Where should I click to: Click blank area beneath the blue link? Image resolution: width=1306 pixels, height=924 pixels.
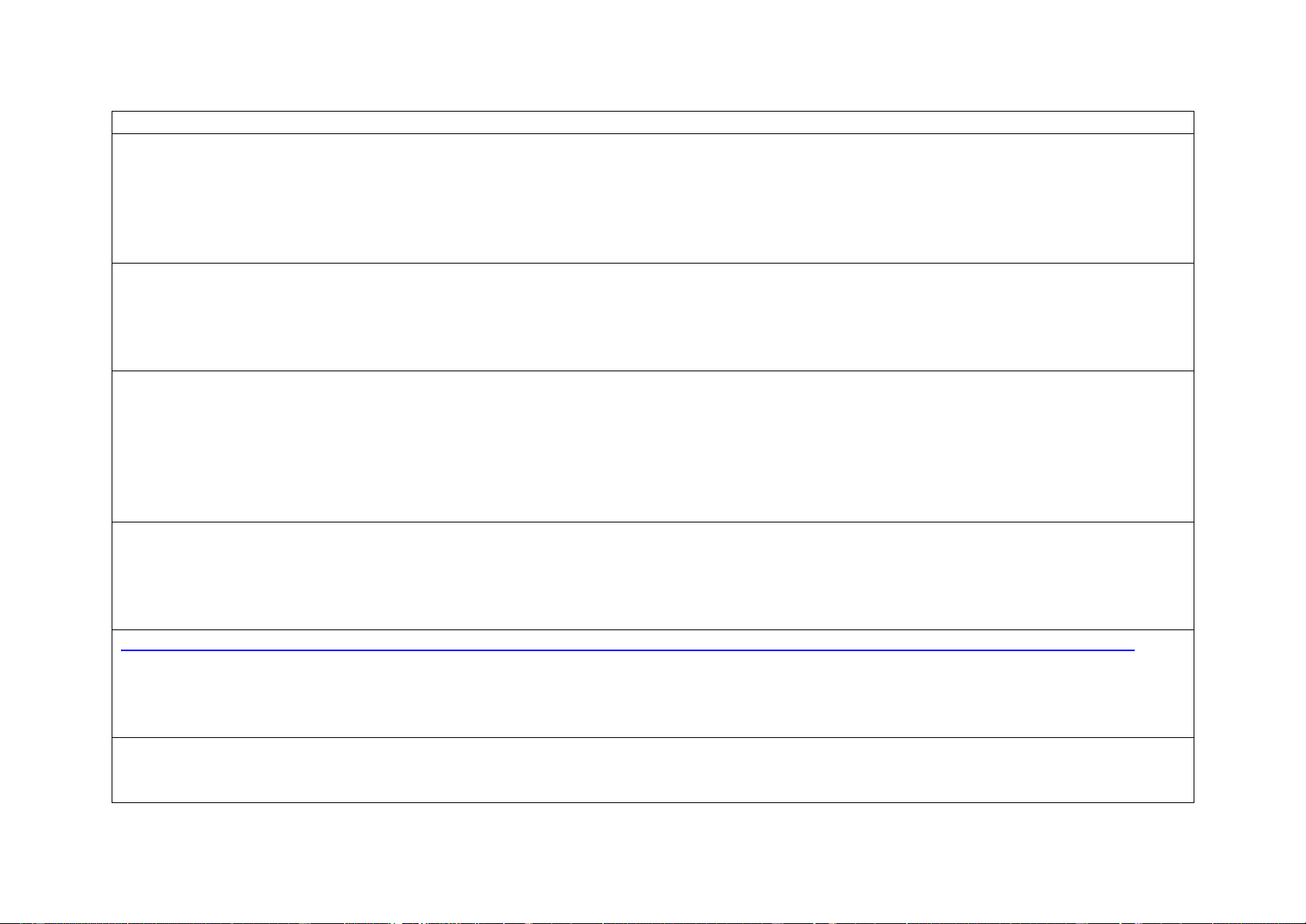(653, 695)
